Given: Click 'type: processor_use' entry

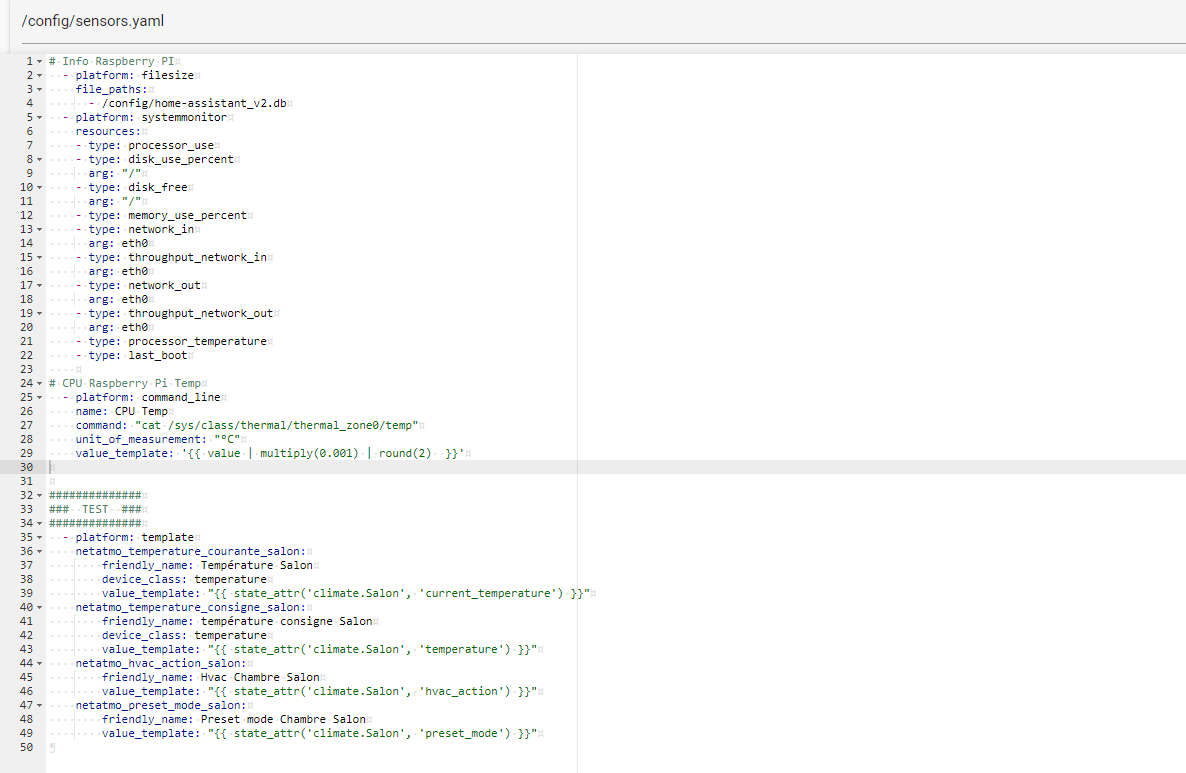Looking at the screenshot, I should tap(151, 145).
